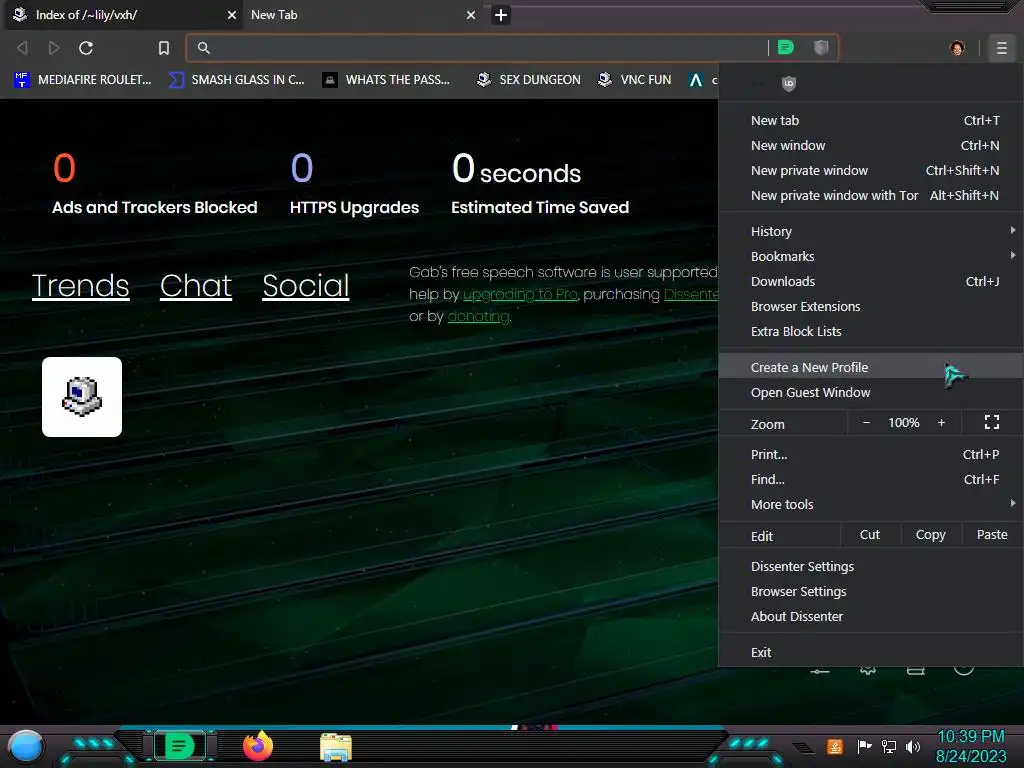Click the Start orb button
Screen dimensions: 1024x768
coord(26,746)
